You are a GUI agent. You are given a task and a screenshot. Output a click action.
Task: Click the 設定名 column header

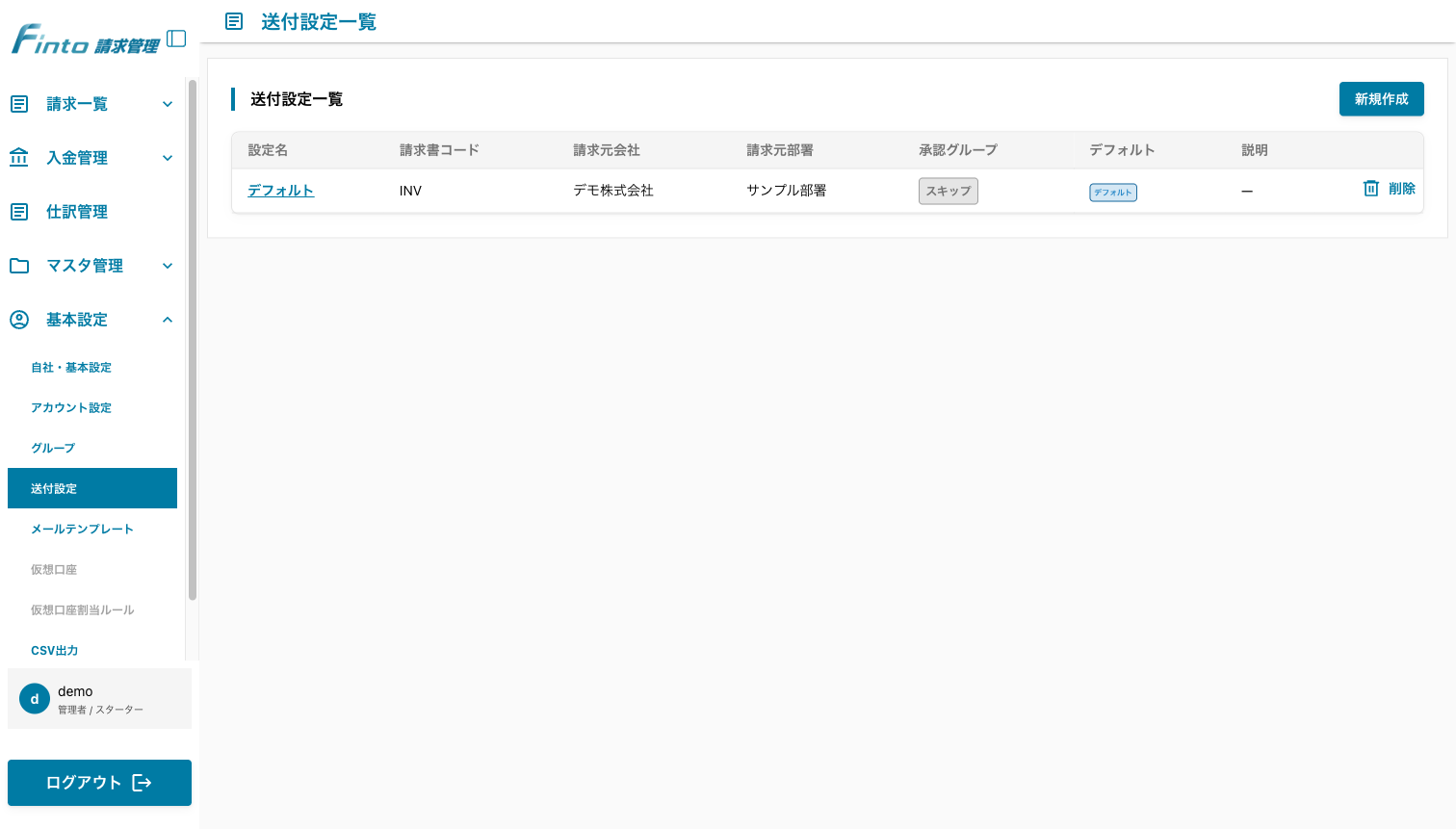pyautogui.click(x=268, y=150)
